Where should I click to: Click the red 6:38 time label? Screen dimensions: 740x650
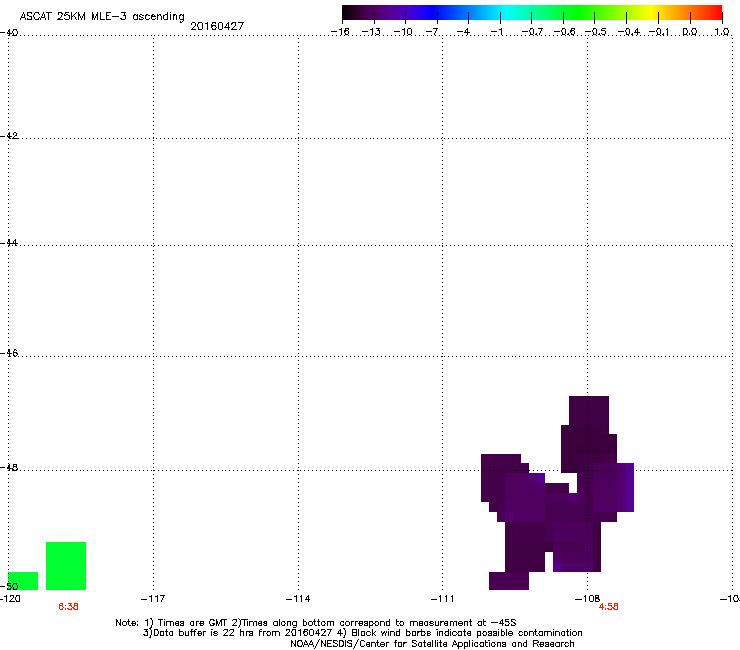[68, 607]
